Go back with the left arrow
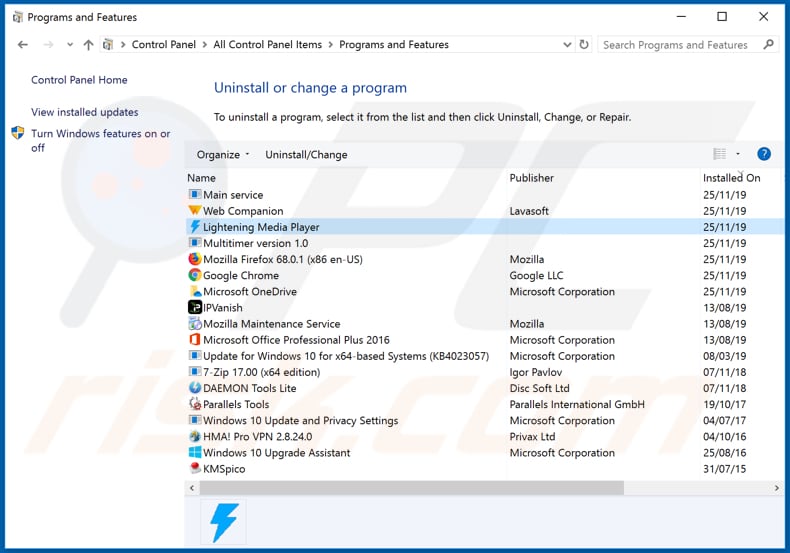The height and width of the screenshot is (553, 790). (22, 45)
